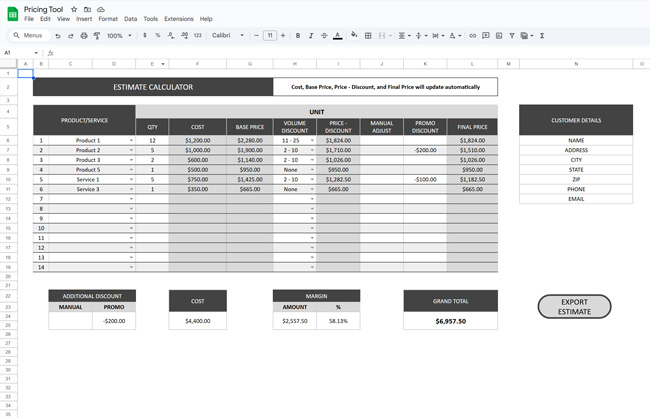Insert a comment with the comment icon

tap(485, 36)
